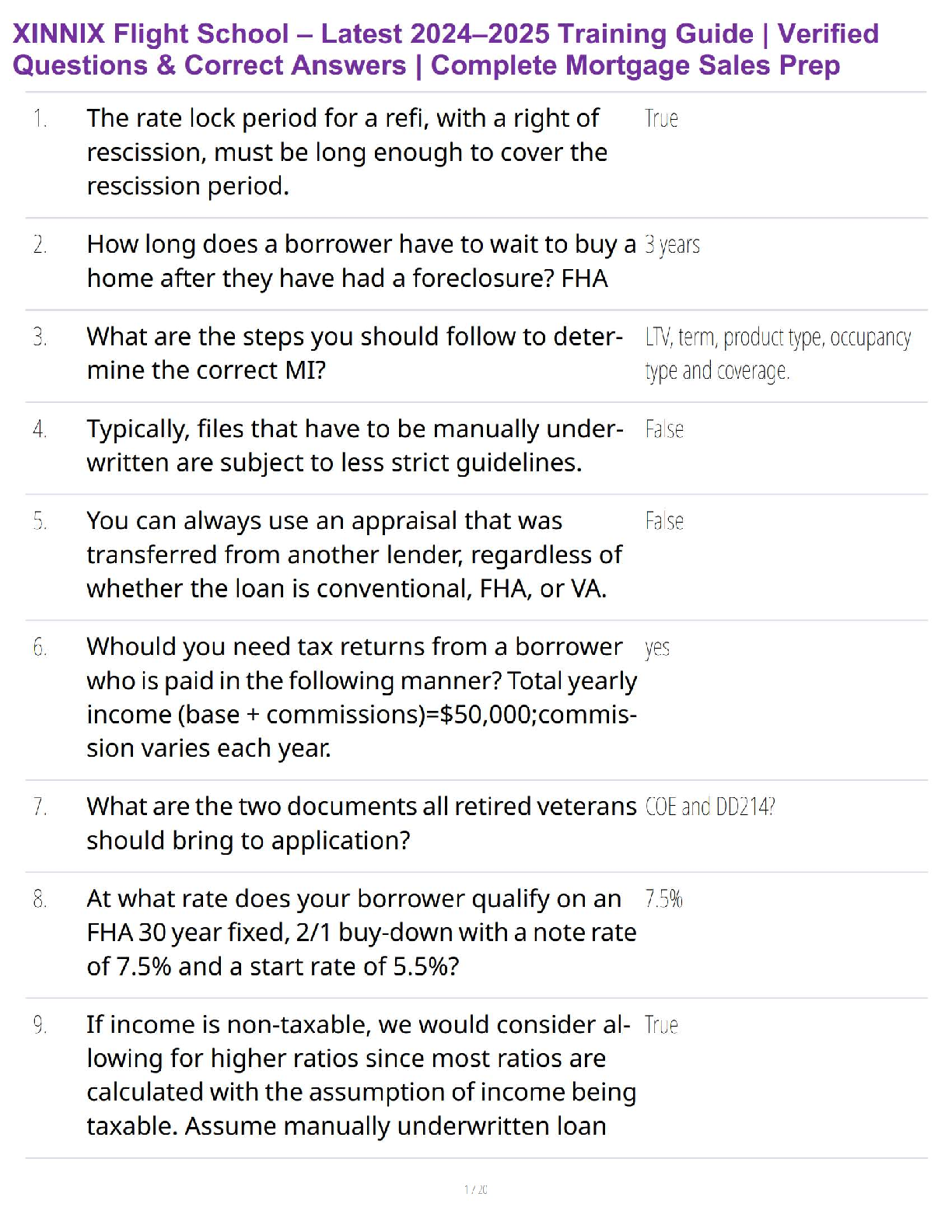Image resolution: width=952 pixels, height=1232 pixels.
Task: Click the question about determining correct MI
Action: coord(355,353)
